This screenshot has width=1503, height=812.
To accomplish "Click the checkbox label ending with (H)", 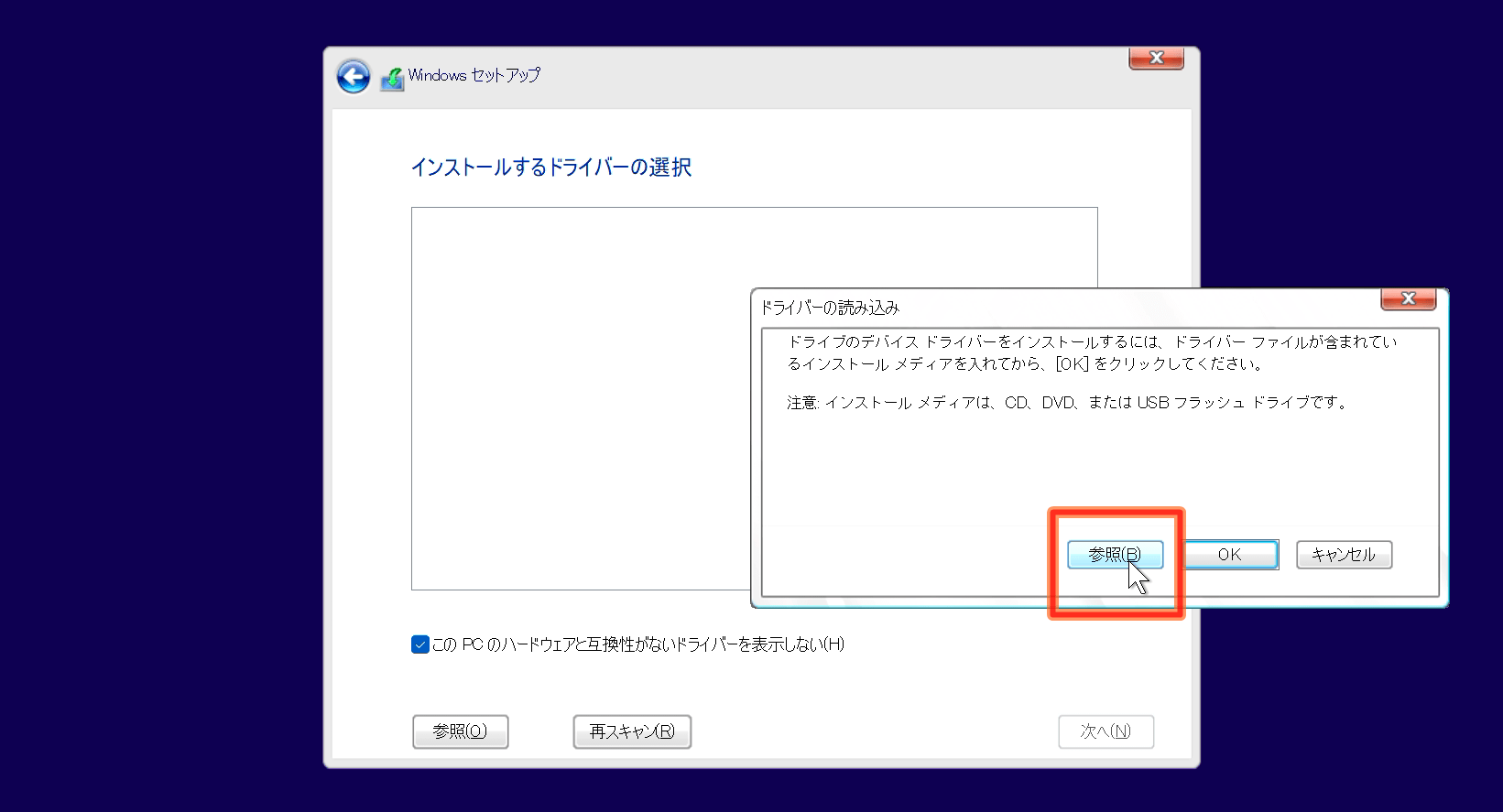I will click(637, 644).
